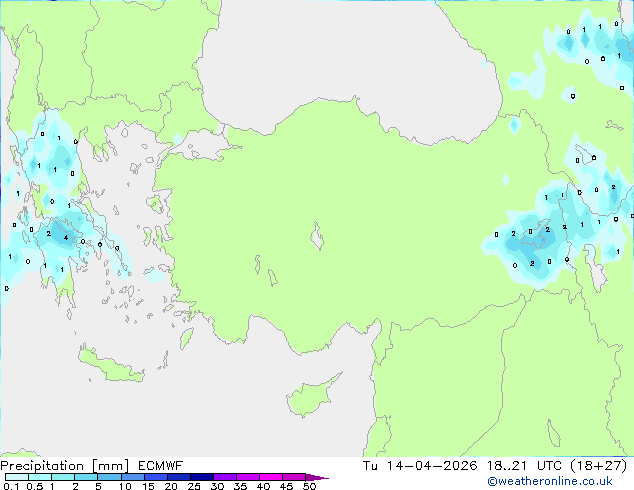Click the precipitation value '4' over Greece
The height and width of the screenshot is (490, 634).
[66, 238]
